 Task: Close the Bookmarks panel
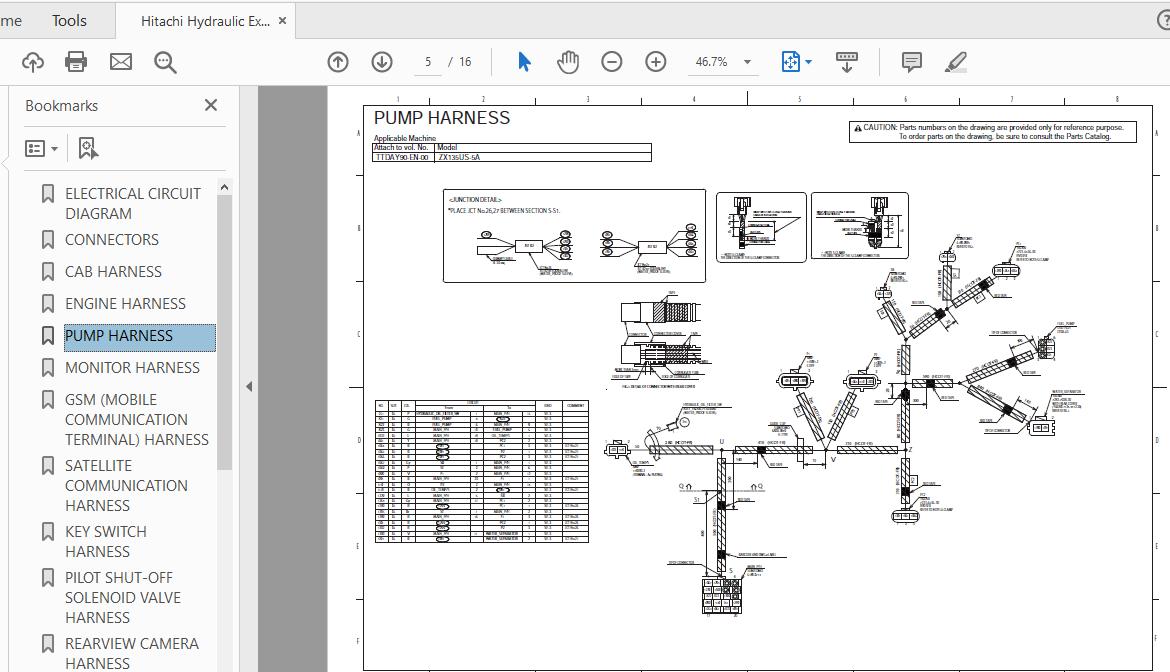point(211,105)
